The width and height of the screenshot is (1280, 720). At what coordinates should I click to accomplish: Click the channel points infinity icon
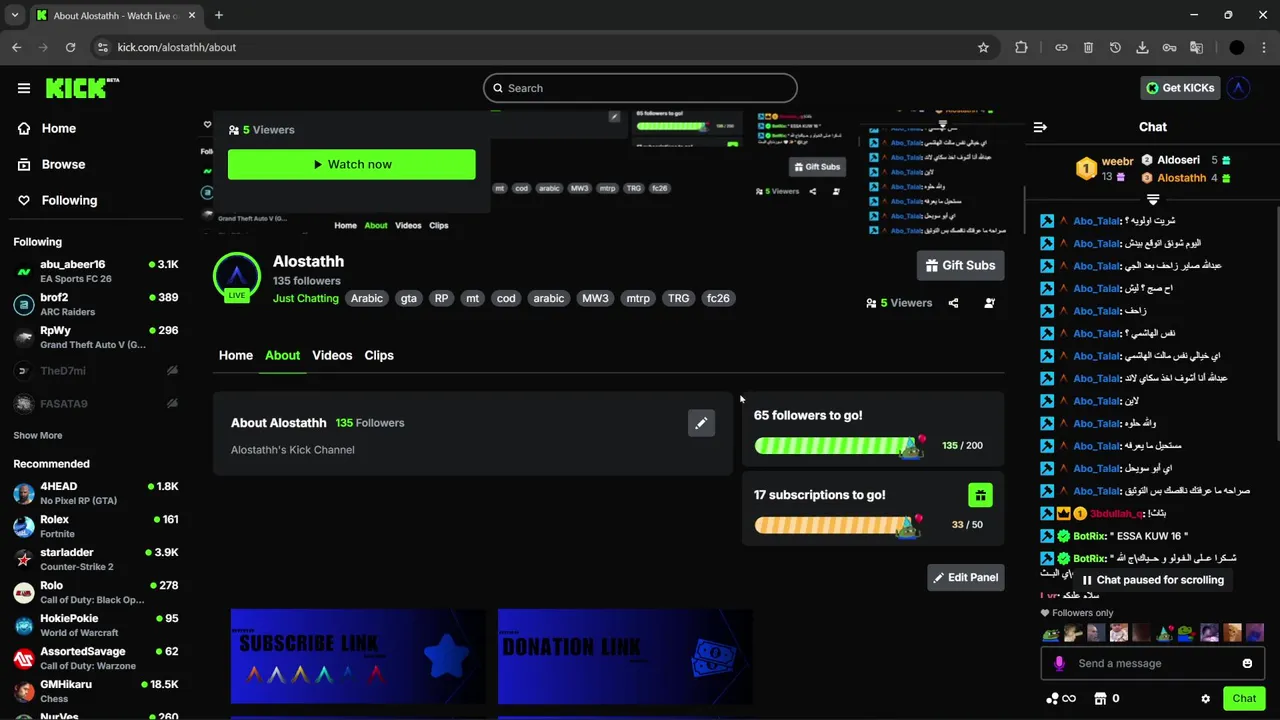[1061, 699]
